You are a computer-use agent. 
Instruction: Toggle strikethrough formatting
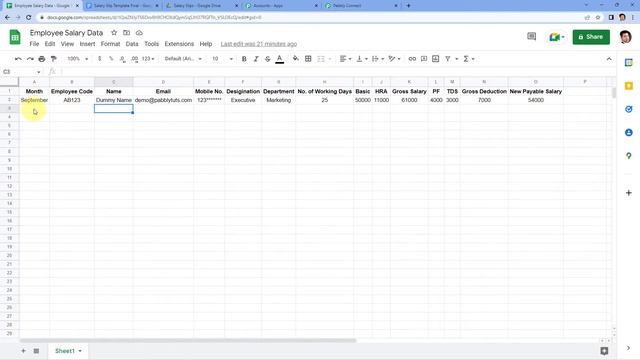(x=268, y=59)
